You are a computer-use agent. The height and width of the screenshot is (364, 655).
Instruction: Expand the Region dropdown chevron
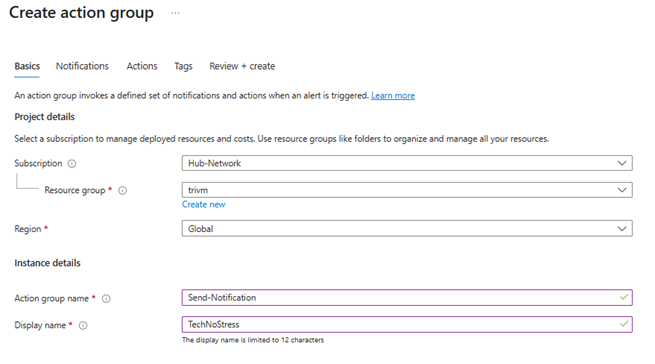point(622,229)
